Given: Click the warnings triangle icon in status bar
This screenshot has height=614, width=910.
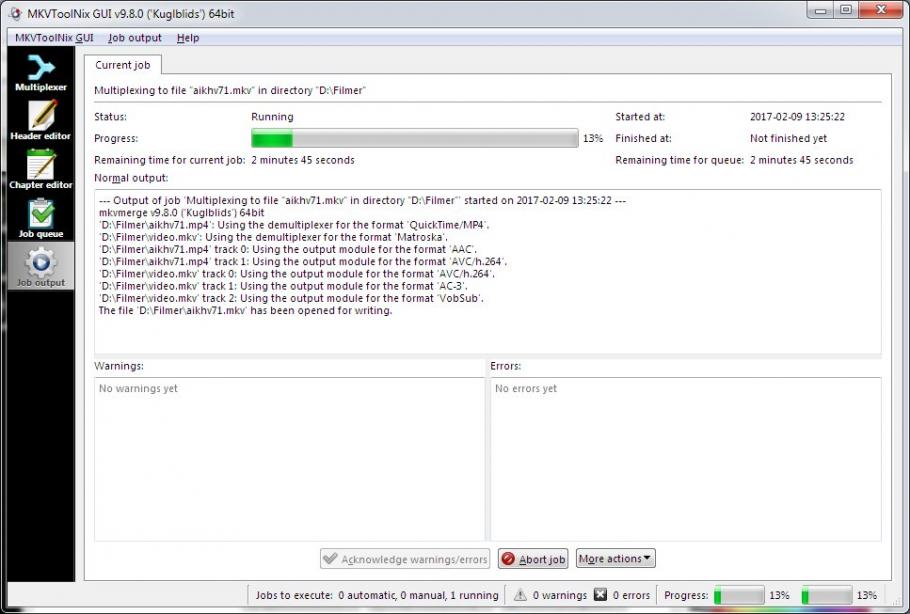Looking at the screenshot, I should pos(520,595).
